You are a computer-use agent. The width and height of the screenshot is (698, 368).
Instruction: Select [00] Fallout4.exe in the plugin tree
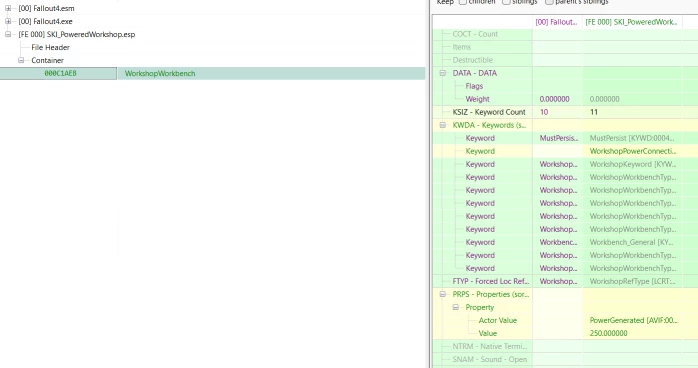[45, 21]
